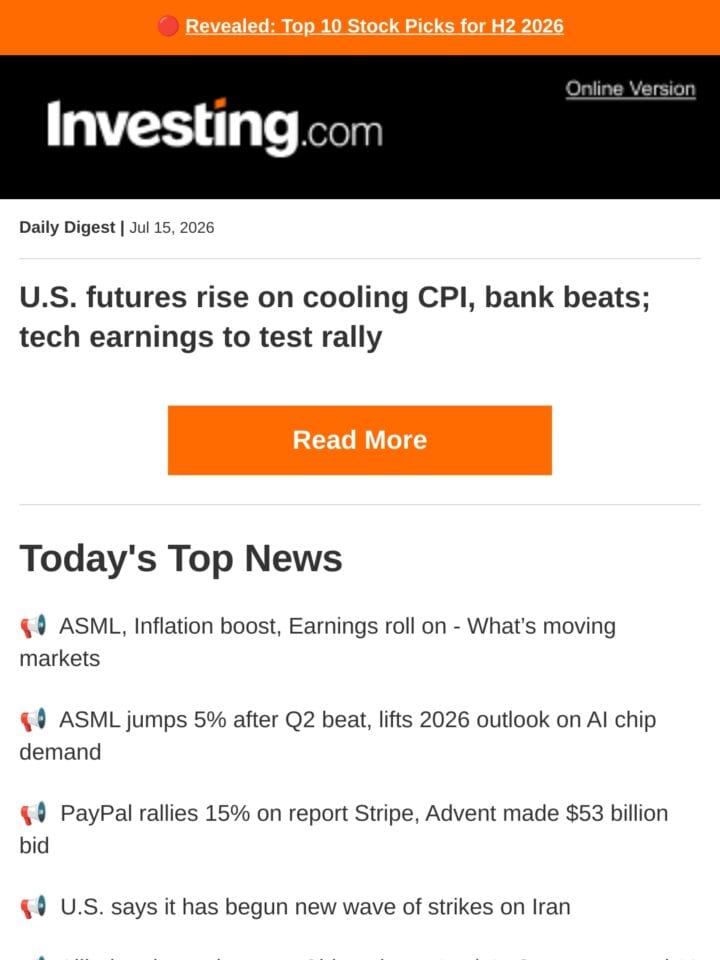Image resolution: width=720 pixels, height=960 pixels.
Task: Click the Investing.com logo
Action: tap(215, 127)
